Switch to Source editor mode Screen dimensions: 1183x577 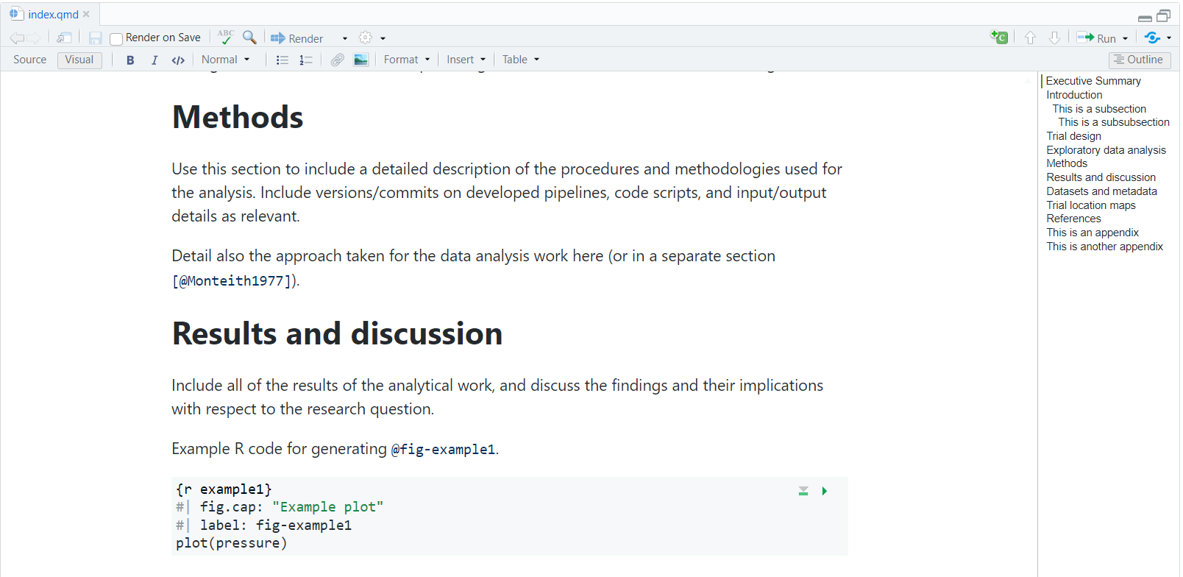[x=30, y=60]
